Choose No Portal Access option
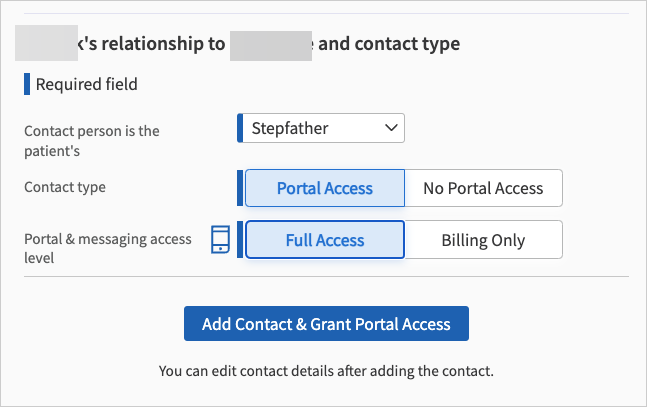This screenshot has height=407, width=647. (x=483, y=188)
